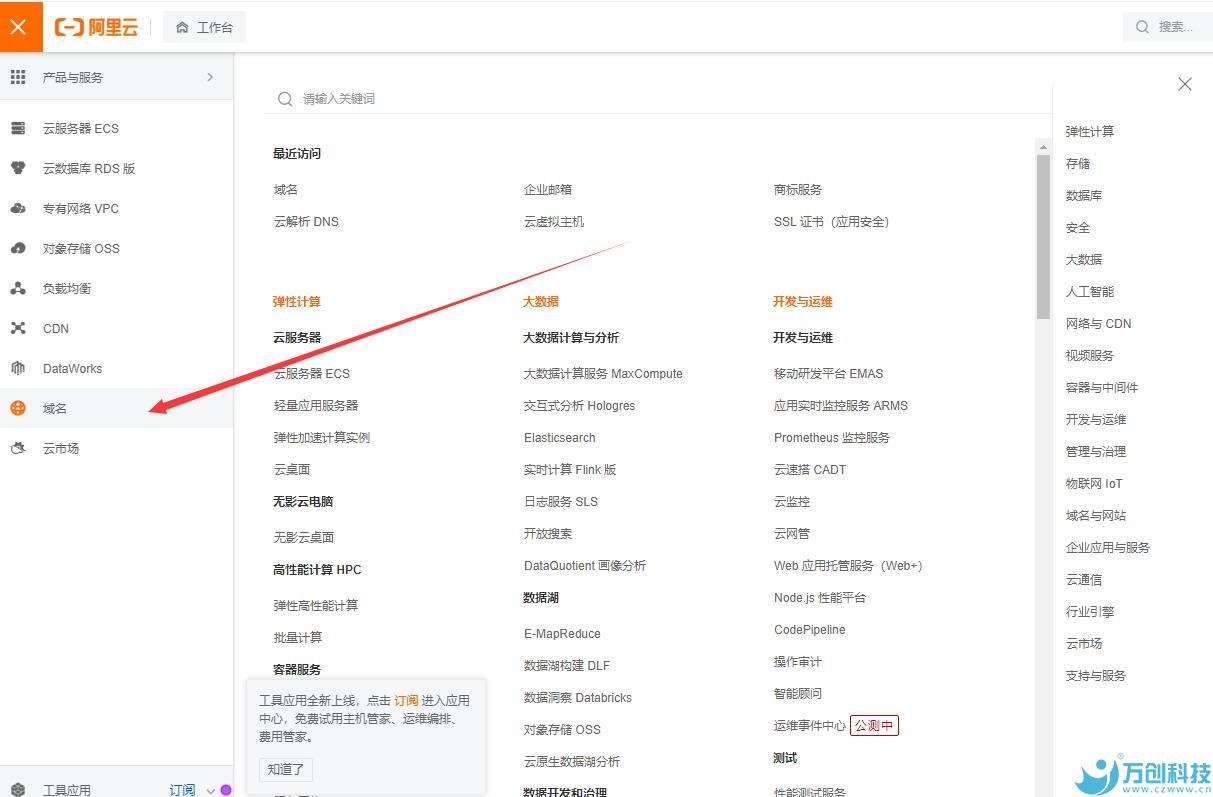The width and height of the screenshot is (1213, 797).
Task: Click the search magnifier icon top right
Action: click(1142, 27)
